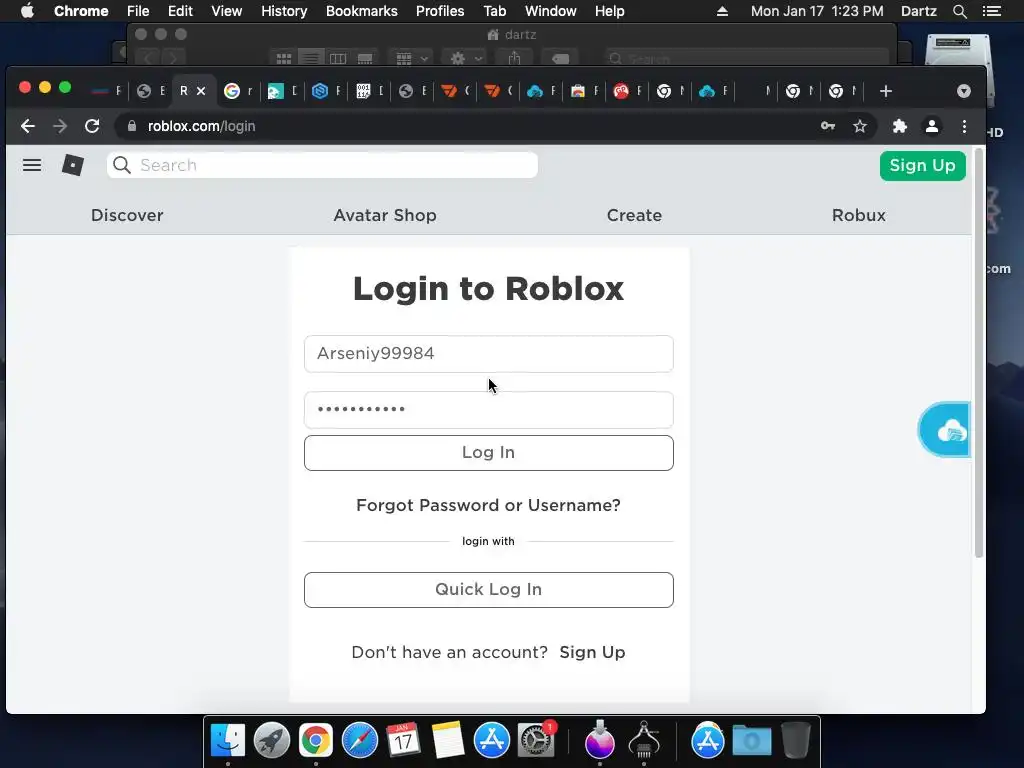This screenshot has width=1024, height=768.
Task: Open the Discover page in Roblox
Action: point(127,216)
